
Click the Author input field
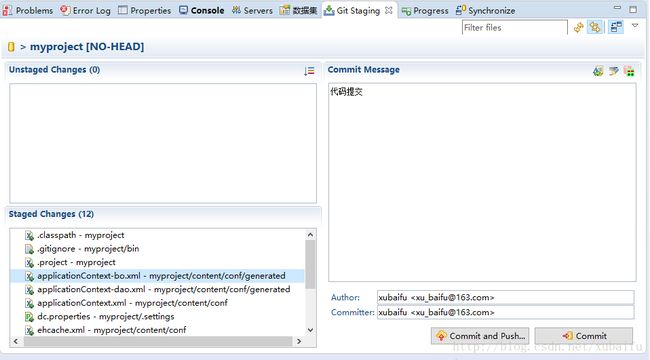[505, 297]
